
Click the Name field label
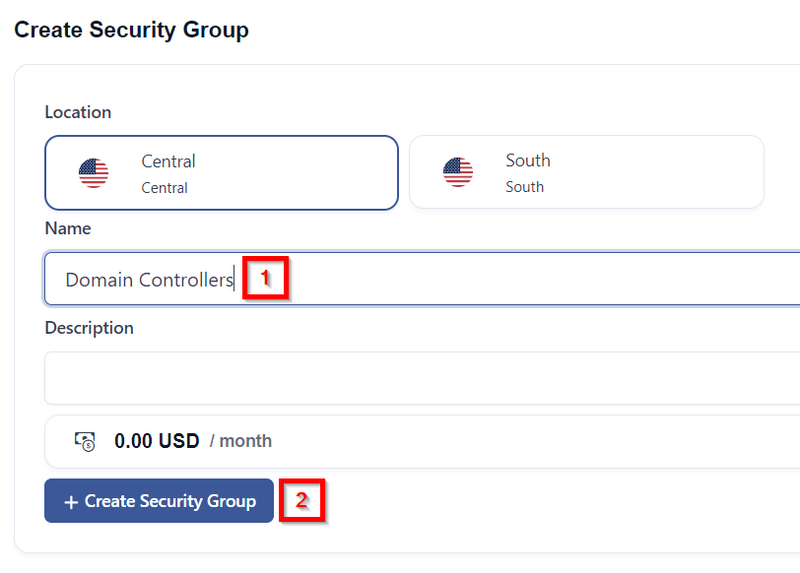click(x=68, y=228)
